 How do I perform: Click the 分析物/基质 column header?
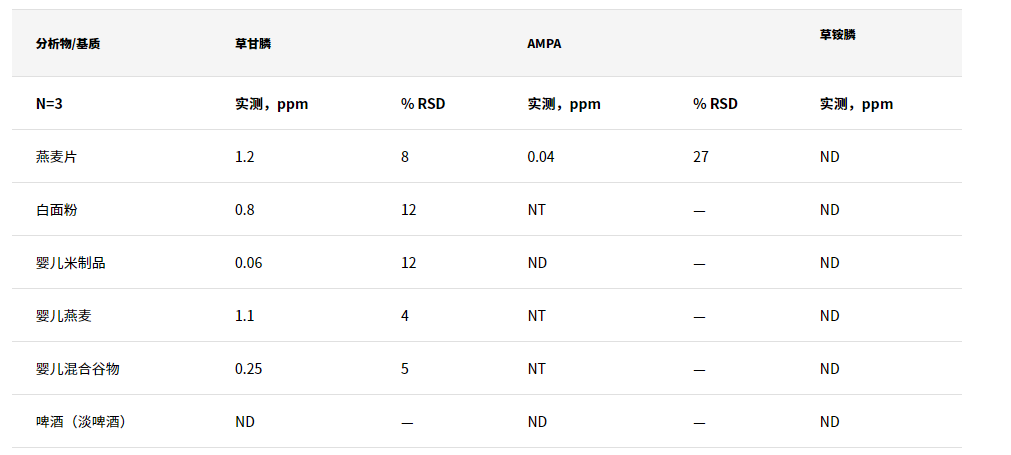(x=68, y=44)
